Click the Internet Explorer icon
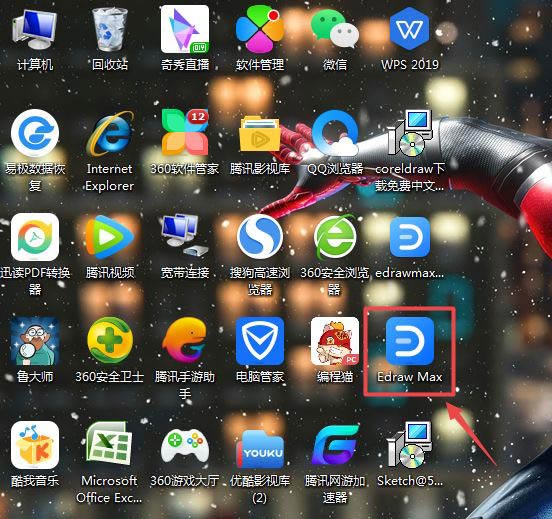 110,134
